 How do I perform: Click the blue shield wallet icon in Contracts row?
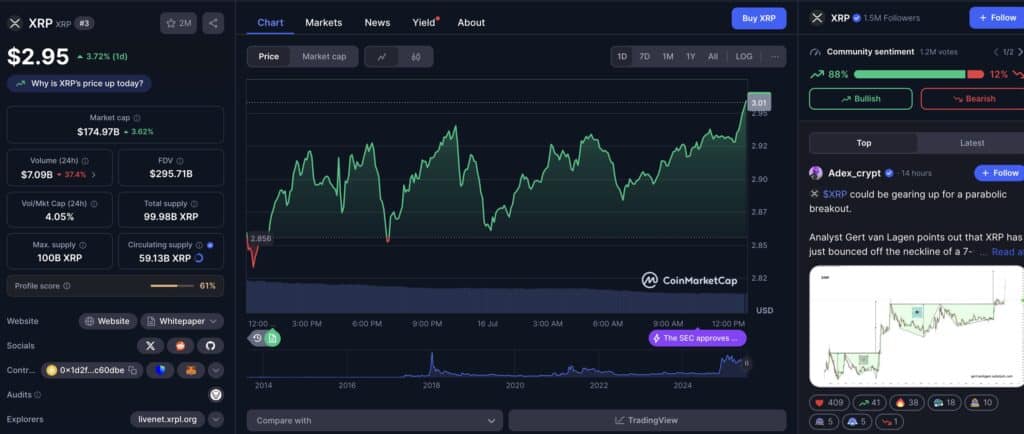pyautogui.click(x=160, y=371)
